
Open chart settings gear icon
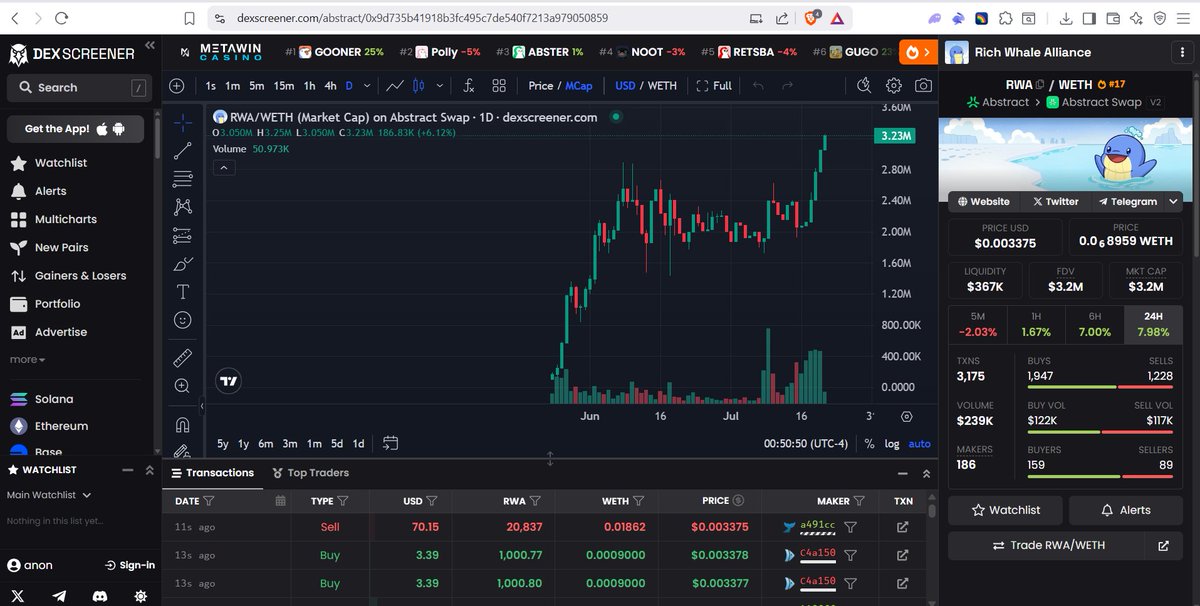click(894, 86)
